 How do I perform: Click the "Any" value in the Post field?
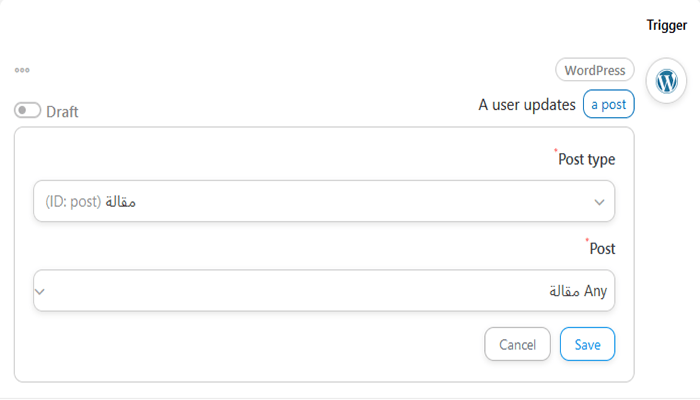595,292
